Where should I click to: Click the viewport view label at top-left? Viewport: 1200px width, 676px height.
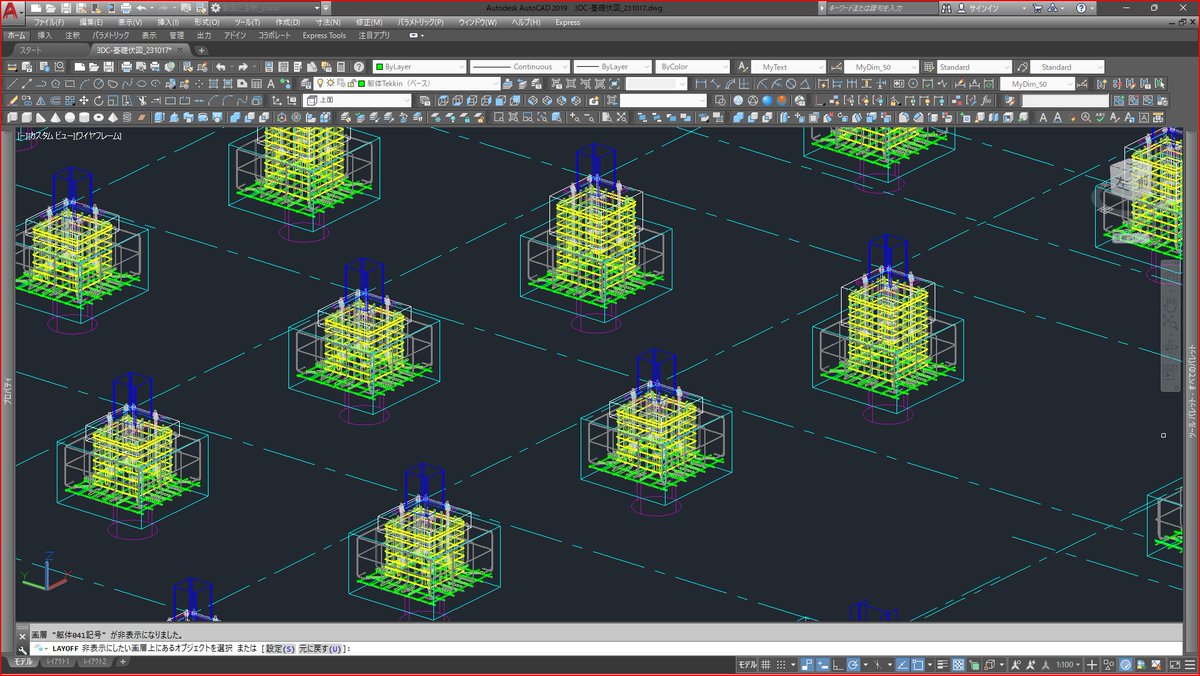(68, 135)
